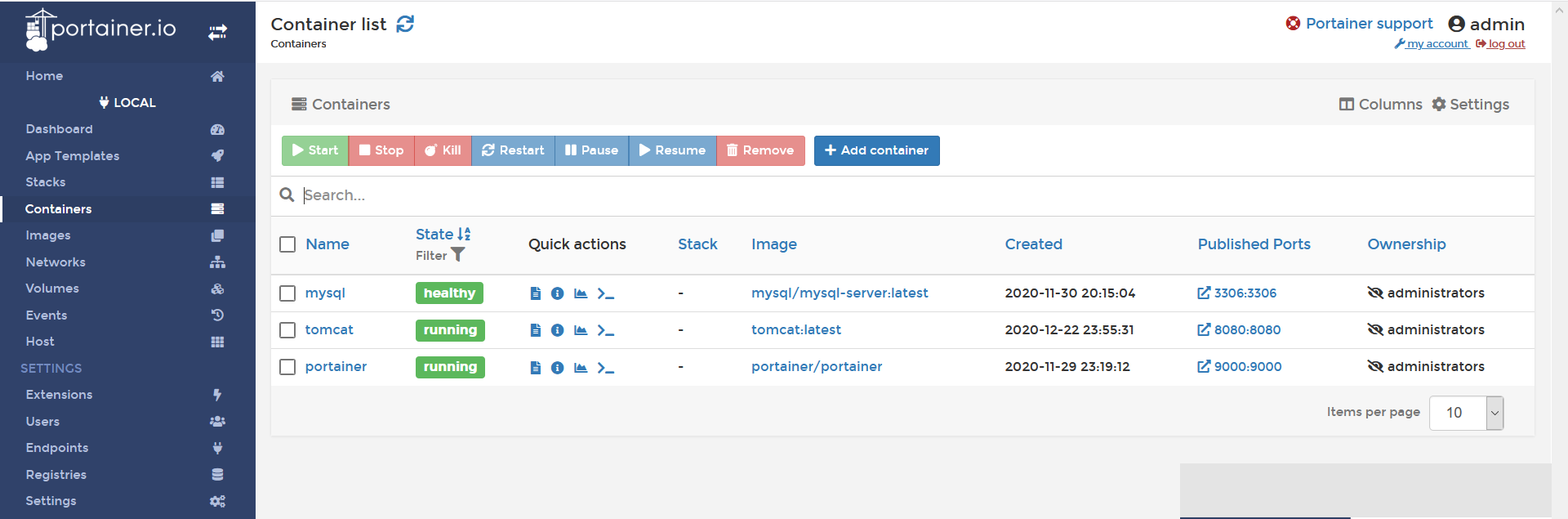
Task: Open logs for the portainer container
Action: (x=536, y=368)
